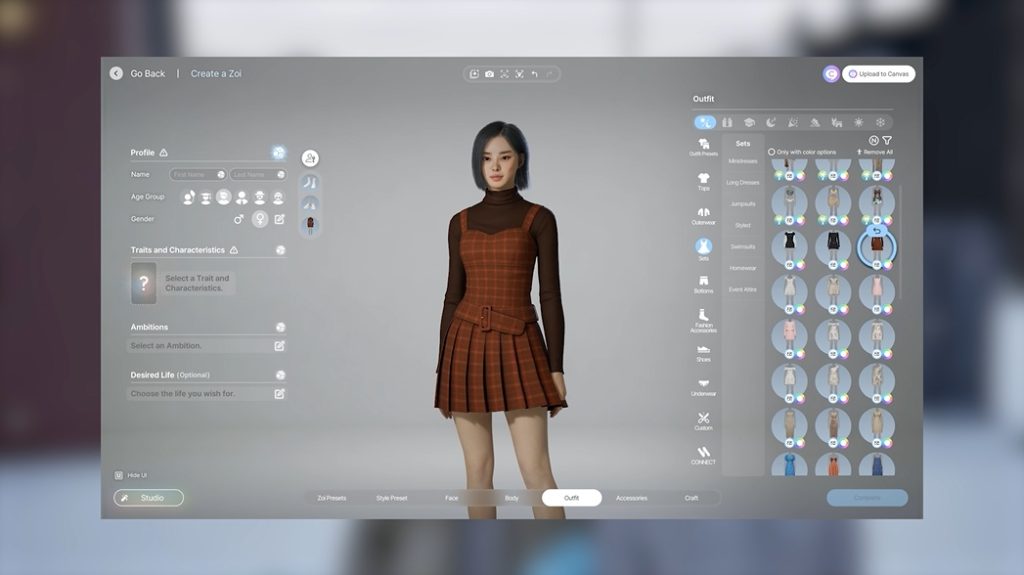Select the last elderly age group option
Image resolution: width=1024 pixels, height=575 pixels.
278,197
